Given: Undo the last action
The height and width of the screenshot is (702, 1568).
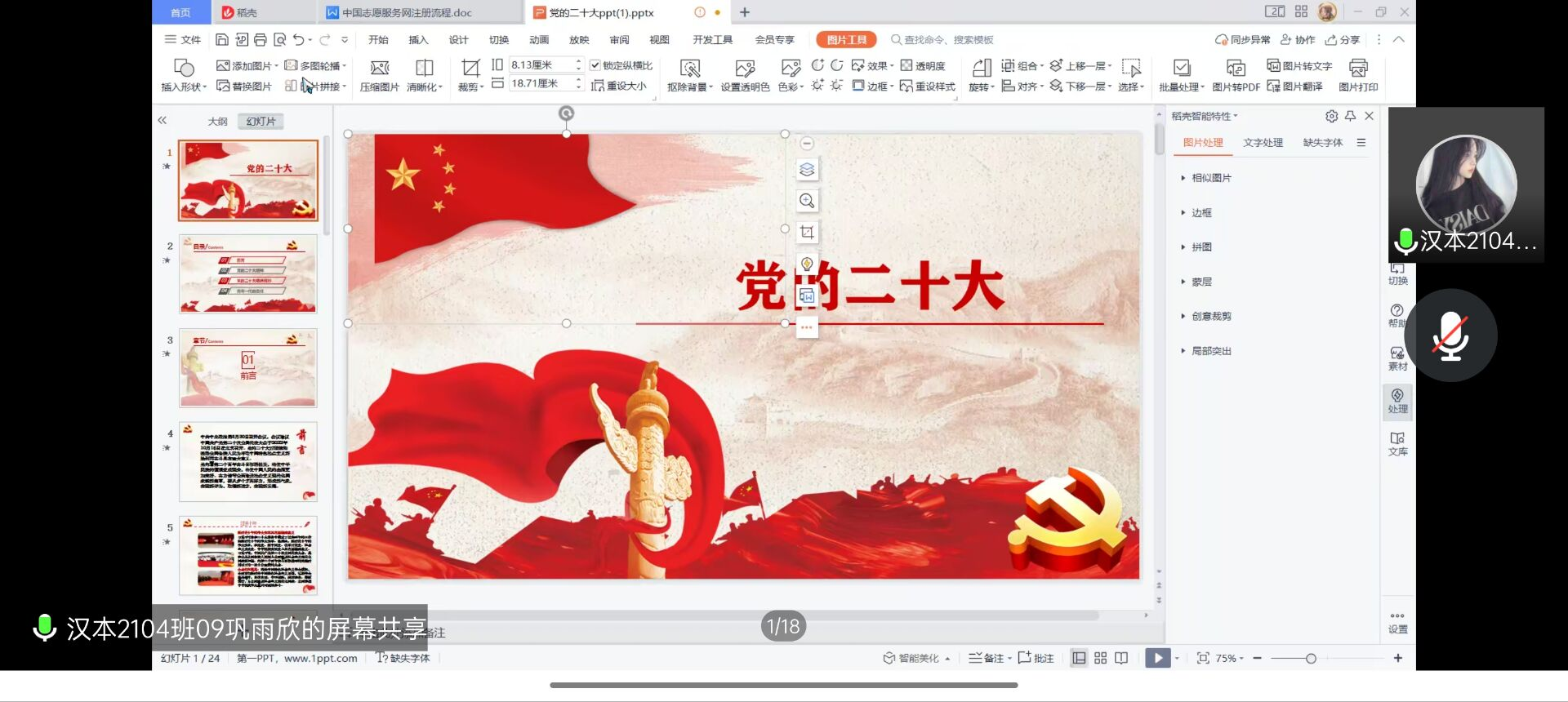Looking at the screenshot, I should point(299,39).
